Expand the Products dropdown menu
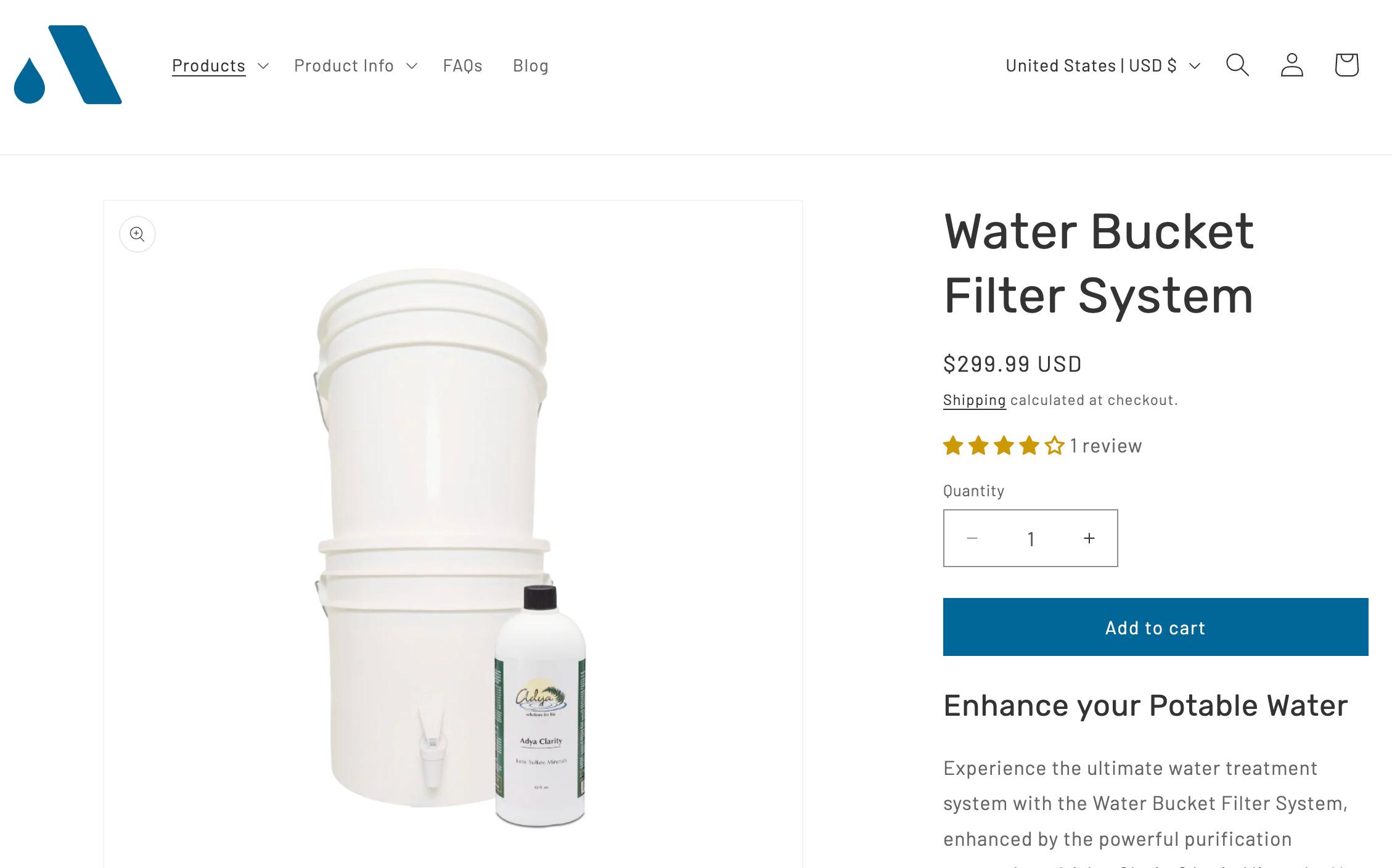1392x868 pixels. pos(220,65)
